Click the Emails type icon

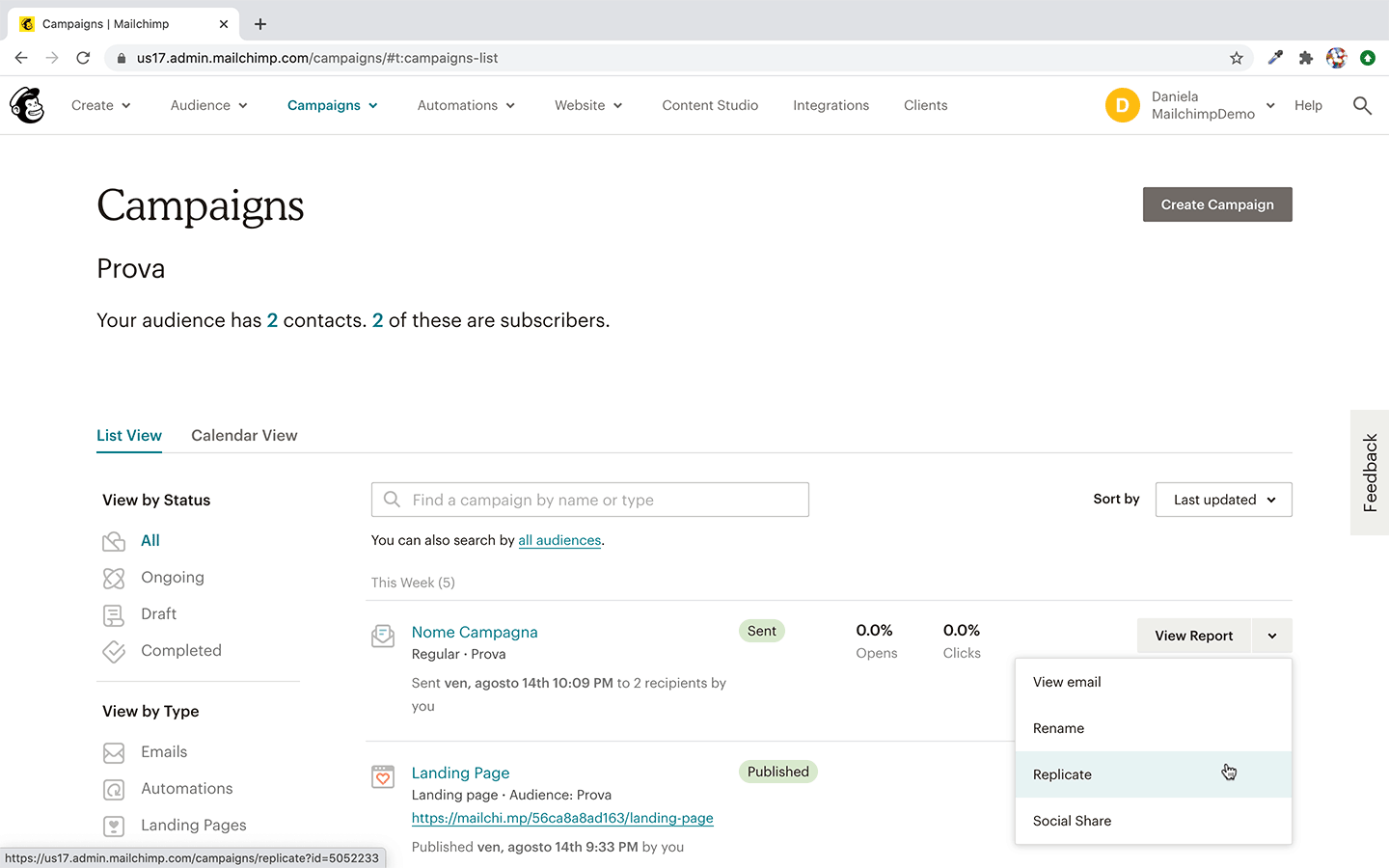pyautogui.click(x=114, y=752)
